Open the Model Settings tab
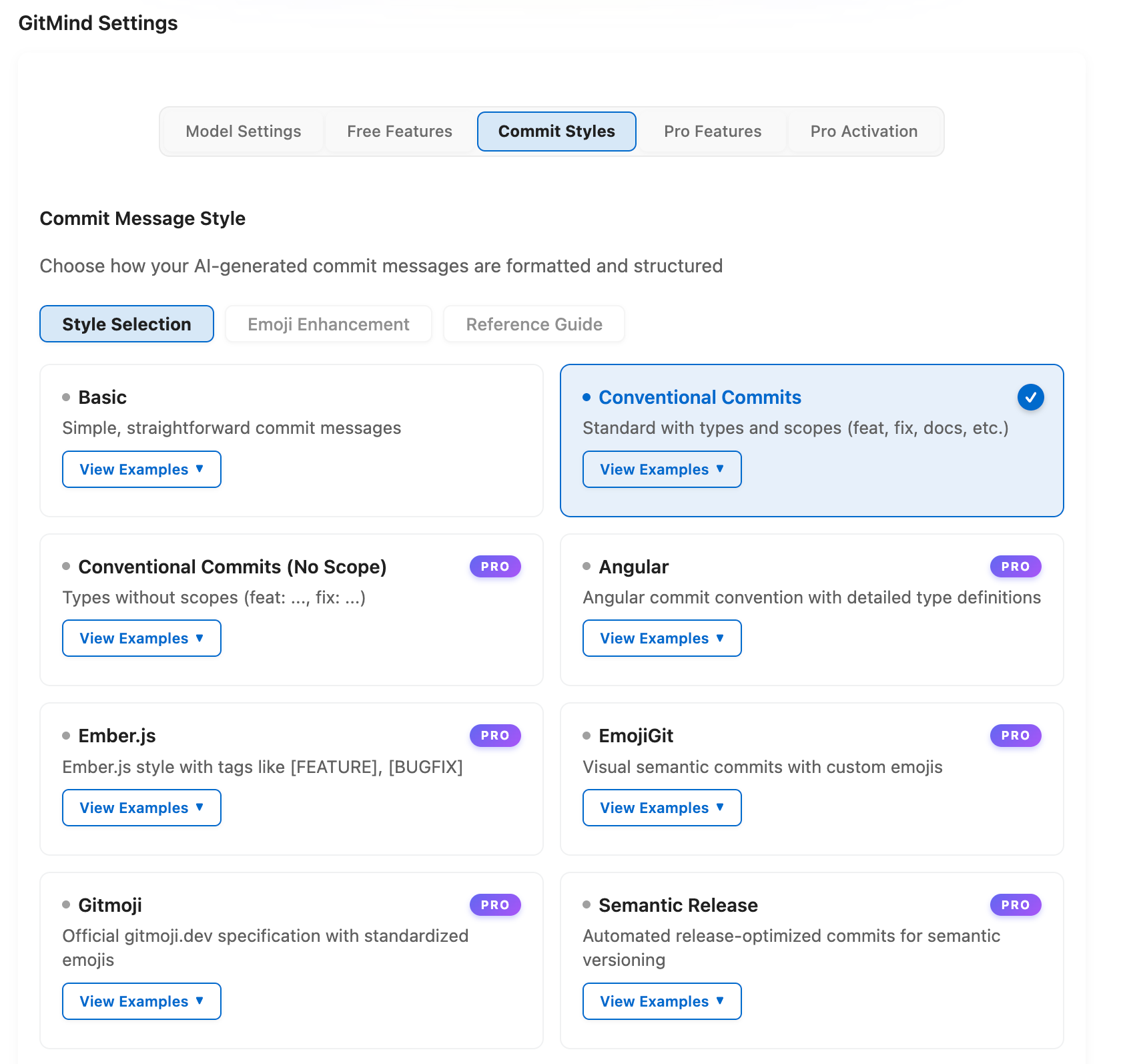This screenshot has width=1133, height=1064. pos(243,131)
